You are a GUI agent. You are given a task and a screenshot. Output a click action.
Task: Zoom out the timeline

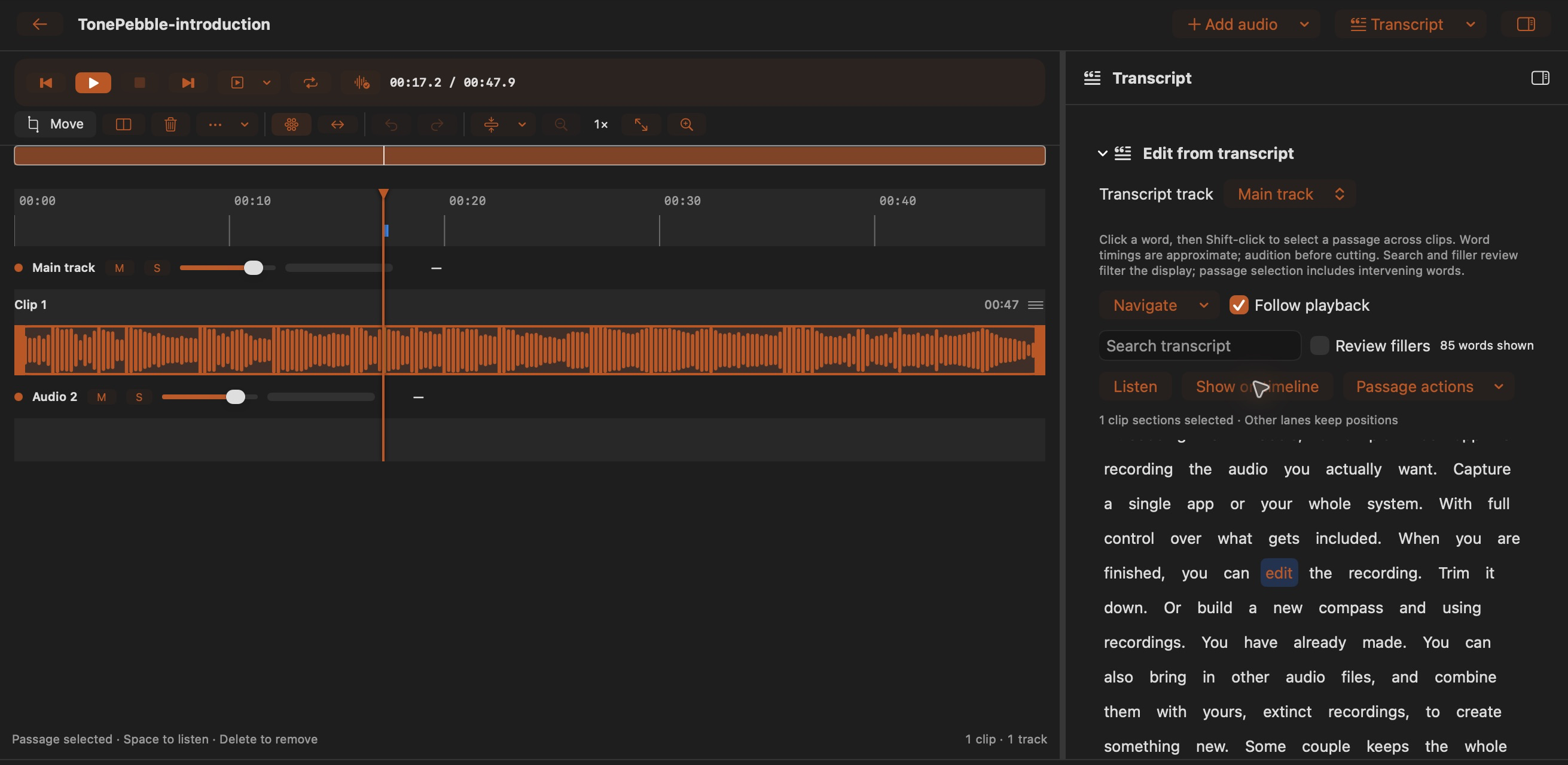coord(561,125)
